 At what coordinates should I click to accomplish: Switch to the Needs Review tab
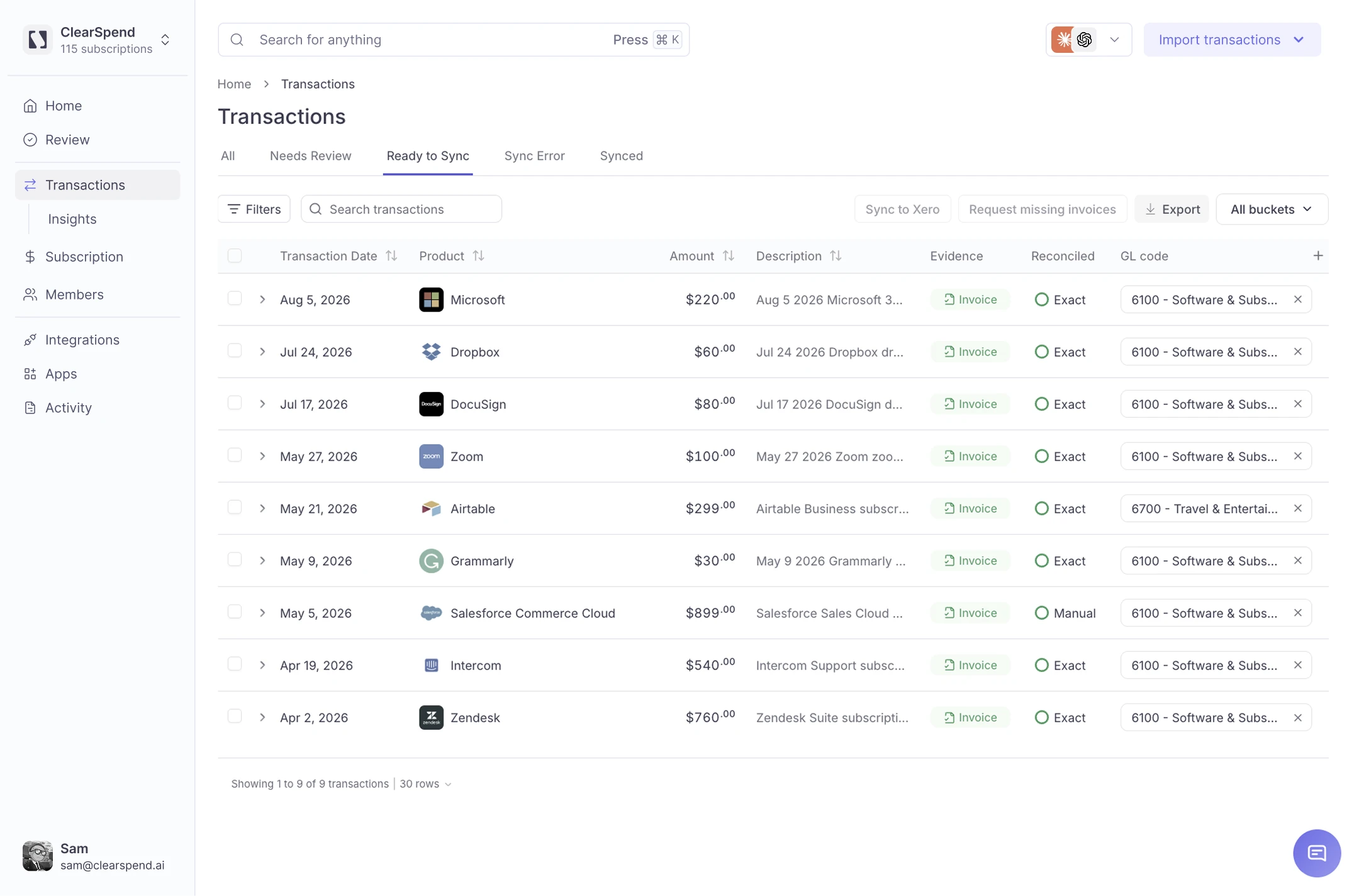pos(310,155)
